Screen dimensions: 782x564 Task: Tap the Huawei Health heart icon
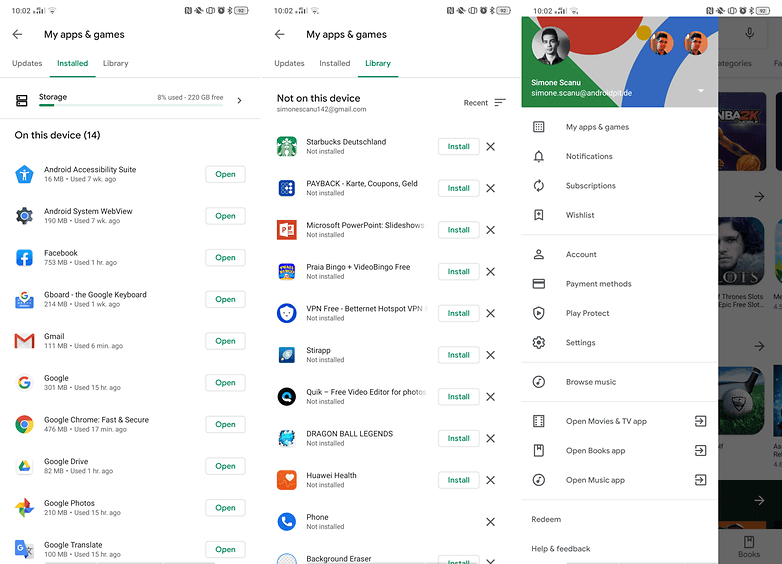click(287, 480)
